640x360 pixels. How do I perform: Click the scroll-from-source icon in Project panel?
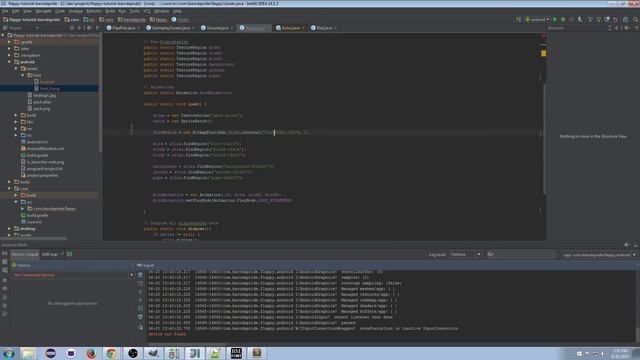72,28
